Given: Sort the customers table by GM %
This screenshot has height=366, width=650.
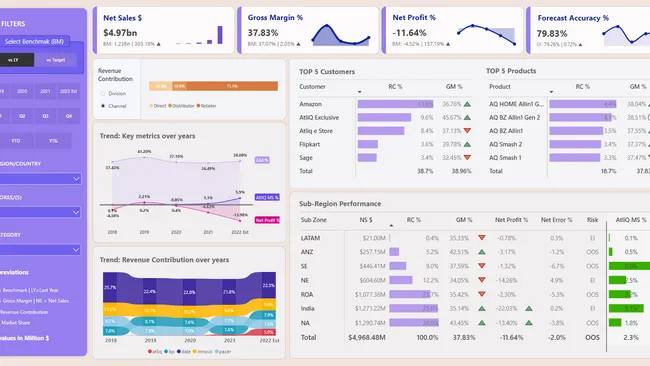Looking at the screenshot, I should click(x=454, y=87).
